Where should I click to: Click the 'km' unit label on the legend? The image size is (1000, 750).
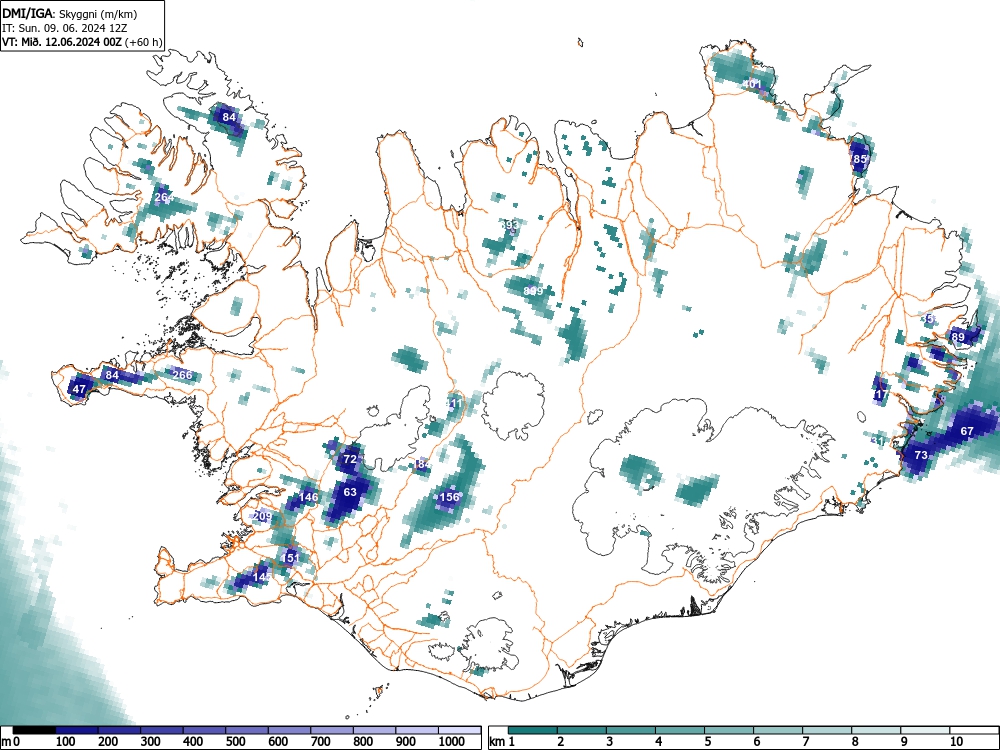coord(496,742)
